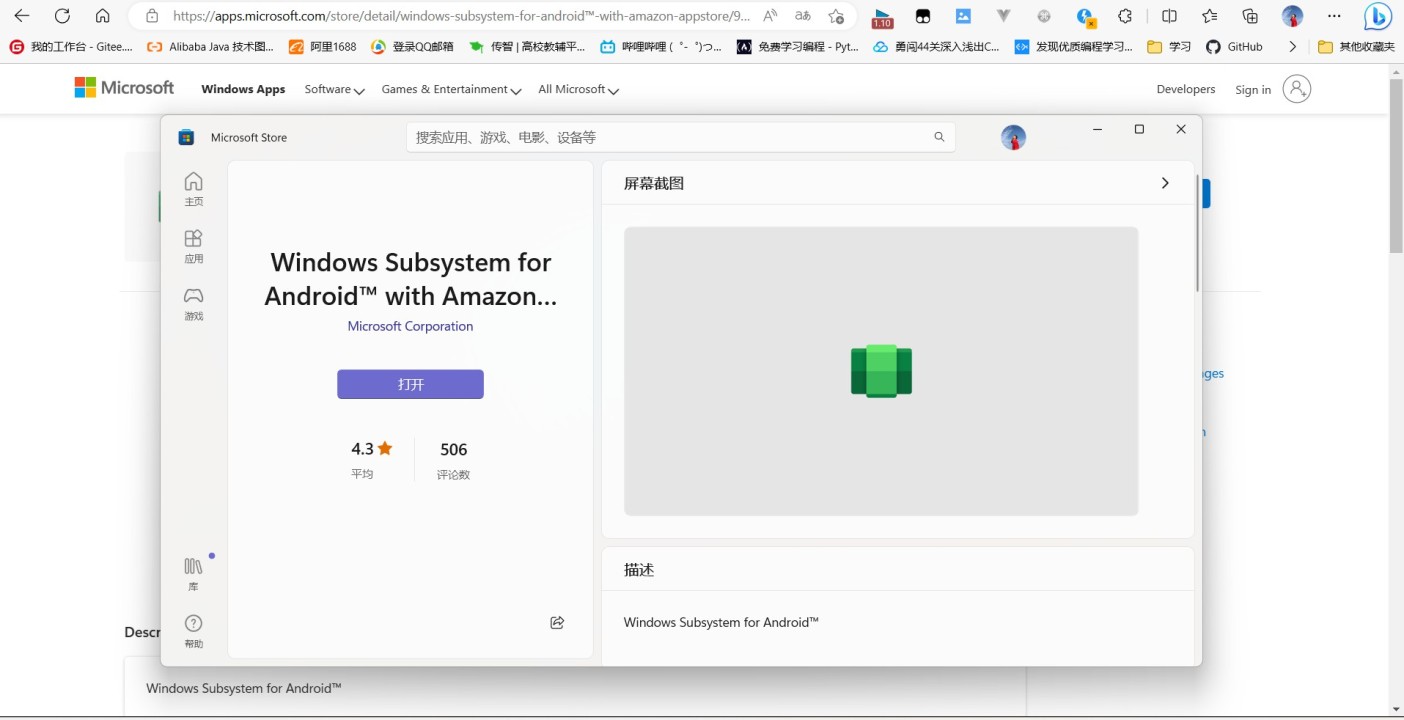This screenshot has width=1404, height=720.
Task: Expand the All Microsoft dropdown
Action: [x=578, y=89]
